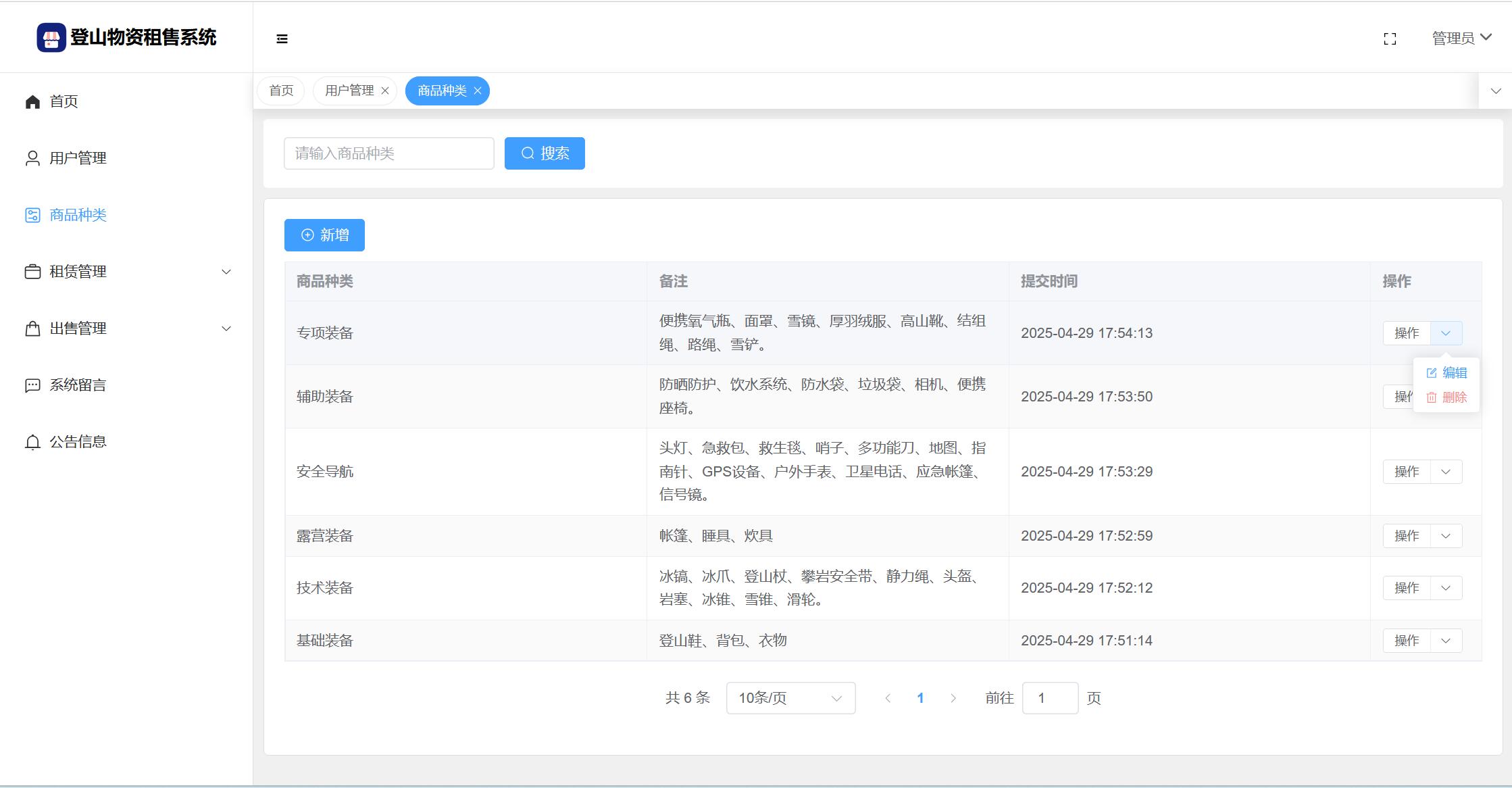
Task: Click the 系统留言 message icon
Action: 32,385
